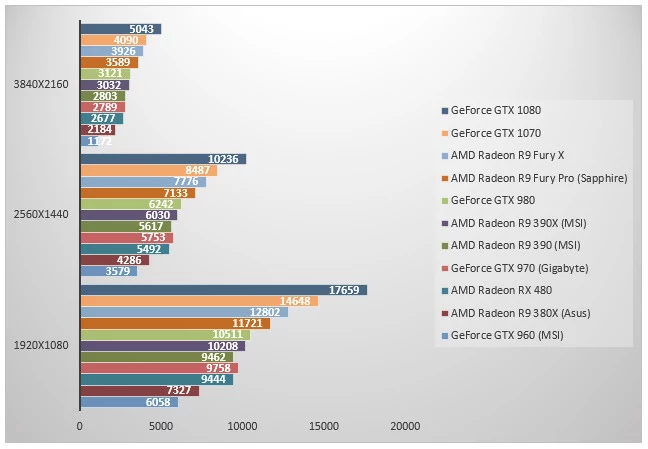This screenshot has width=648, height=449.
Task: Click the 15000 tick on the horizontal axis
Action: pyautogui.click(x=324, y=427)
